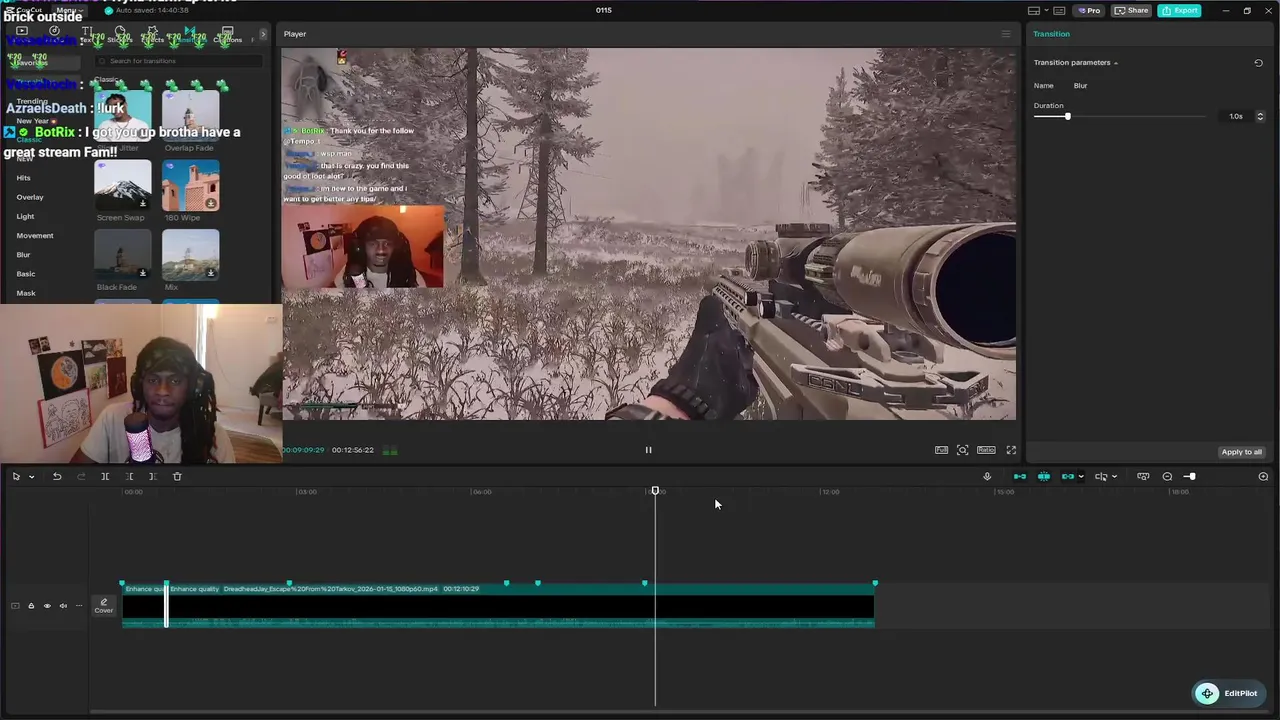Viewport: 1280px width, 720px height.
Task: Delete right of playhead
Action: pyautogui.click(x=153, y=476)
